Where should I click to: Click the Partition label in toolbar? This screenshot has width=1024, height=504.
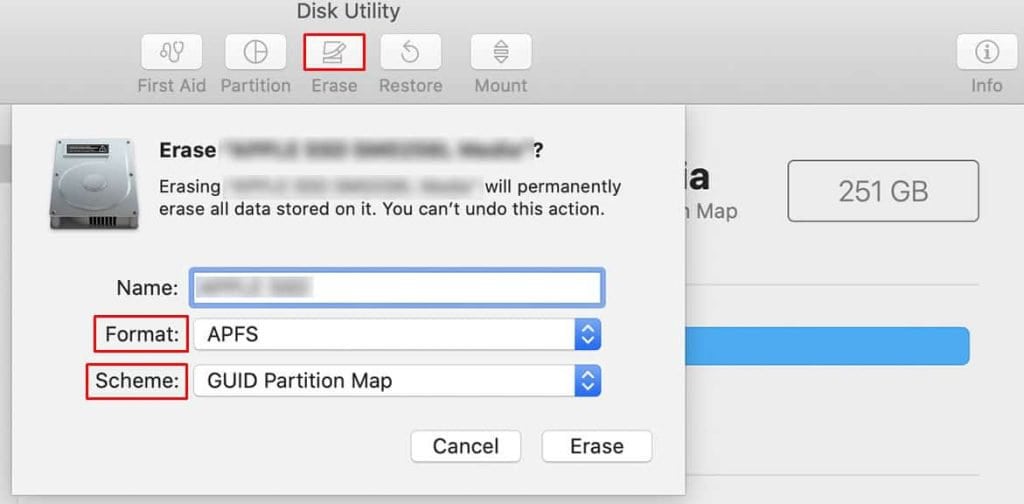[255, 86]
